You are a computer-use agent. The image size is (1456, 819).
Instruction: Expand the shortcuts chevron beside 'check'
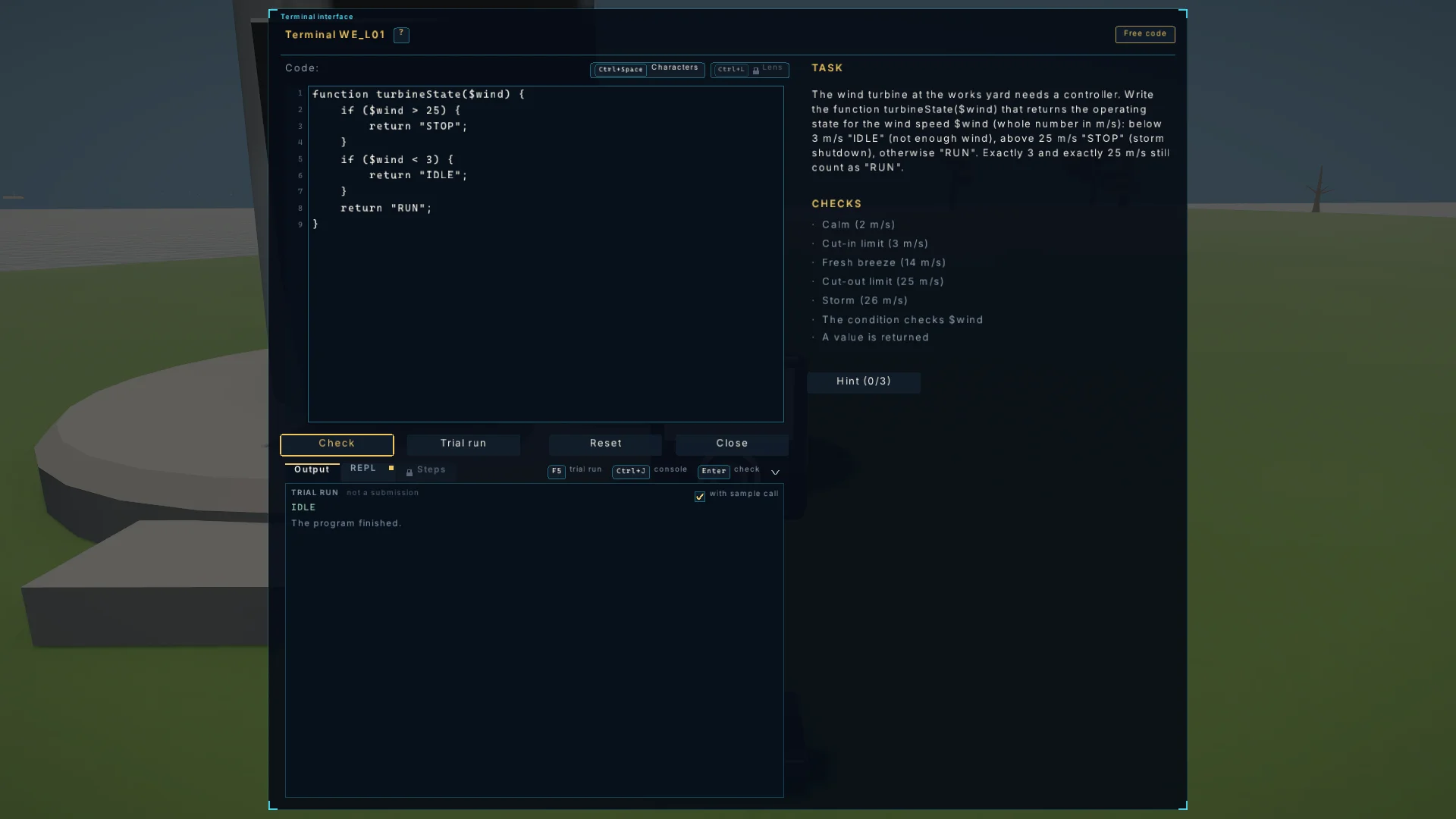(x=775, y=472)
